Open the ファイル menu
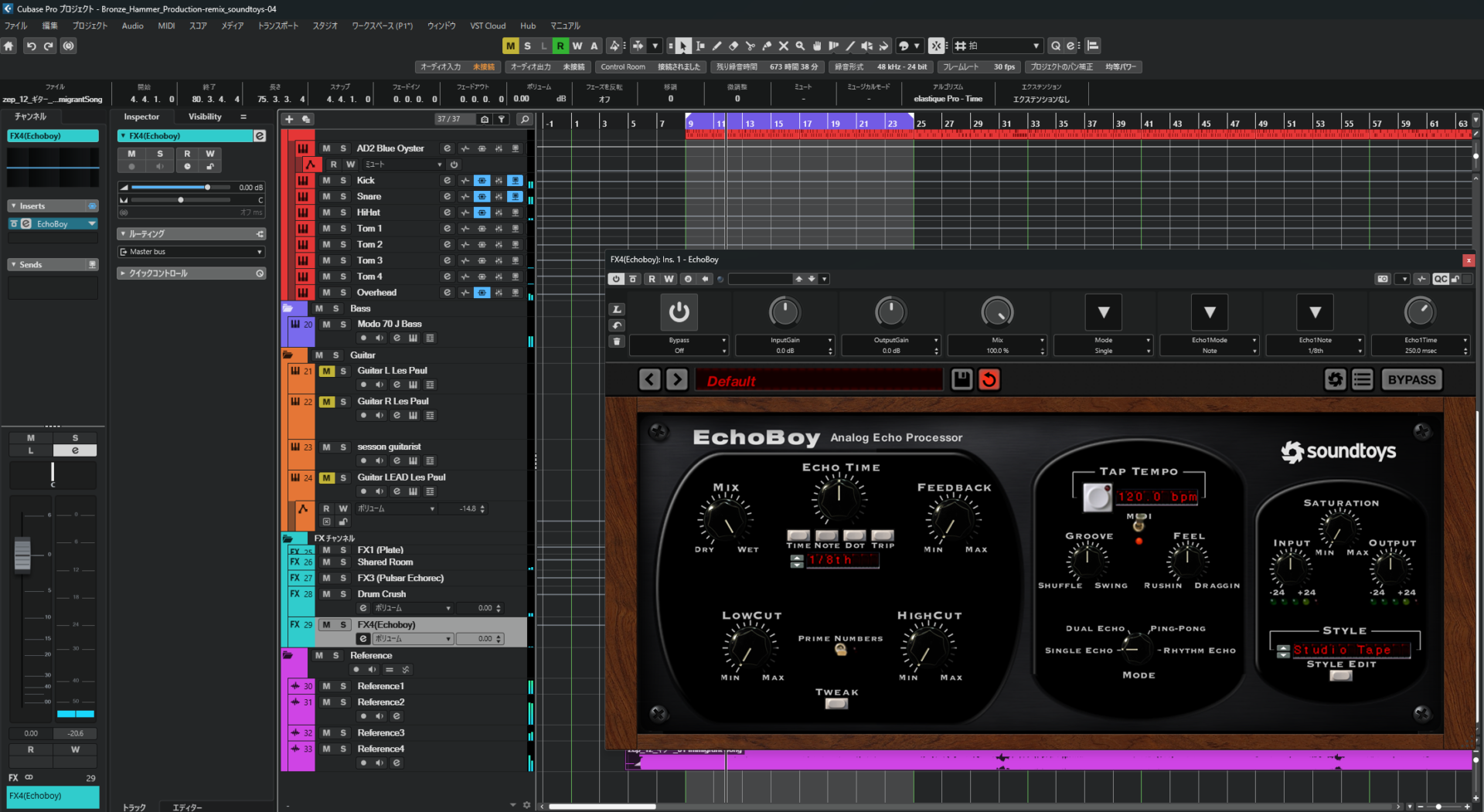This screenshot has height=812, width=1484. [15, 25]
